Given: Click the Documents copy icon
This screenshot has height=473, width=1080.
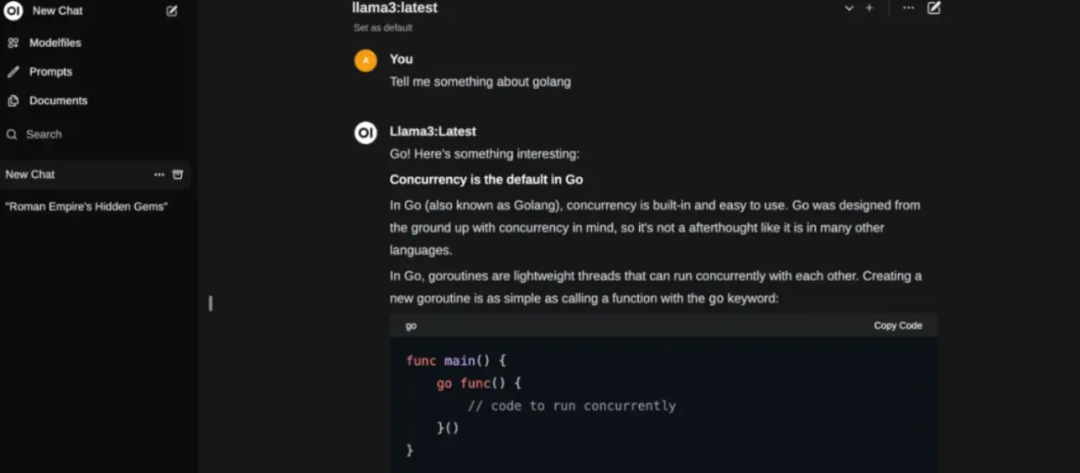Looking at the screenshot, I should pos(13,101).
